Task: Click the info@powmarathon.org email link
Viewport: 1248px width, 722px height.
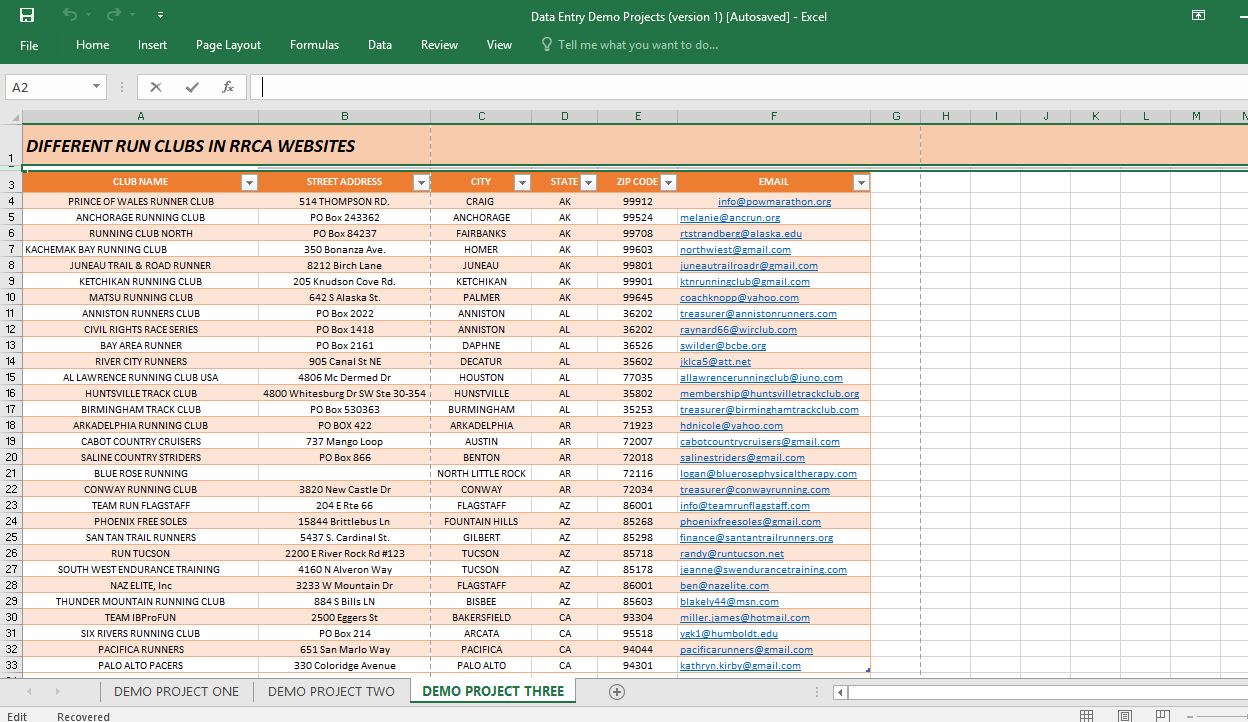Action: click(x=774, y=202)
